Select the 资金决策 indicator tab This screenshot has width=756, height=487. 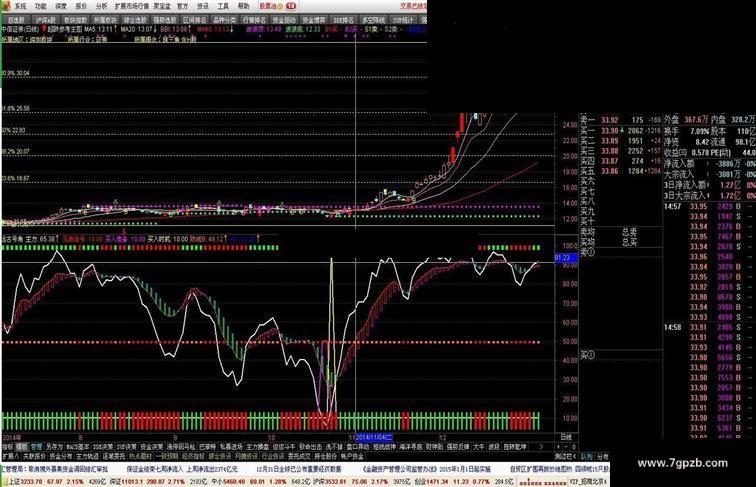[x=151, y=447]
